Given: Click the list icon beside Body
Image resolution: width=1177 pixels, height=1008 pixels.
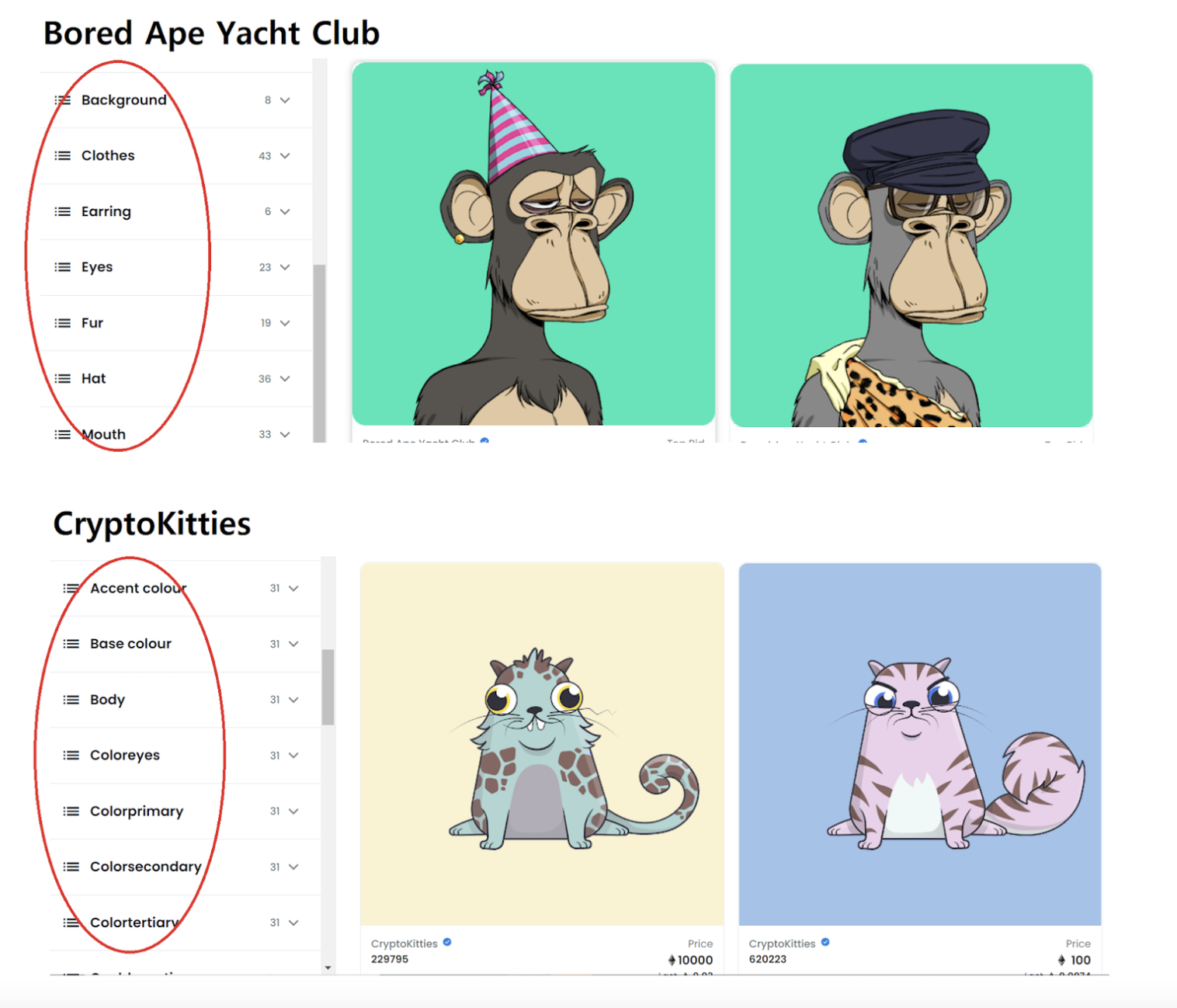Looking at the screenshot, I should [x=71, y=700].
